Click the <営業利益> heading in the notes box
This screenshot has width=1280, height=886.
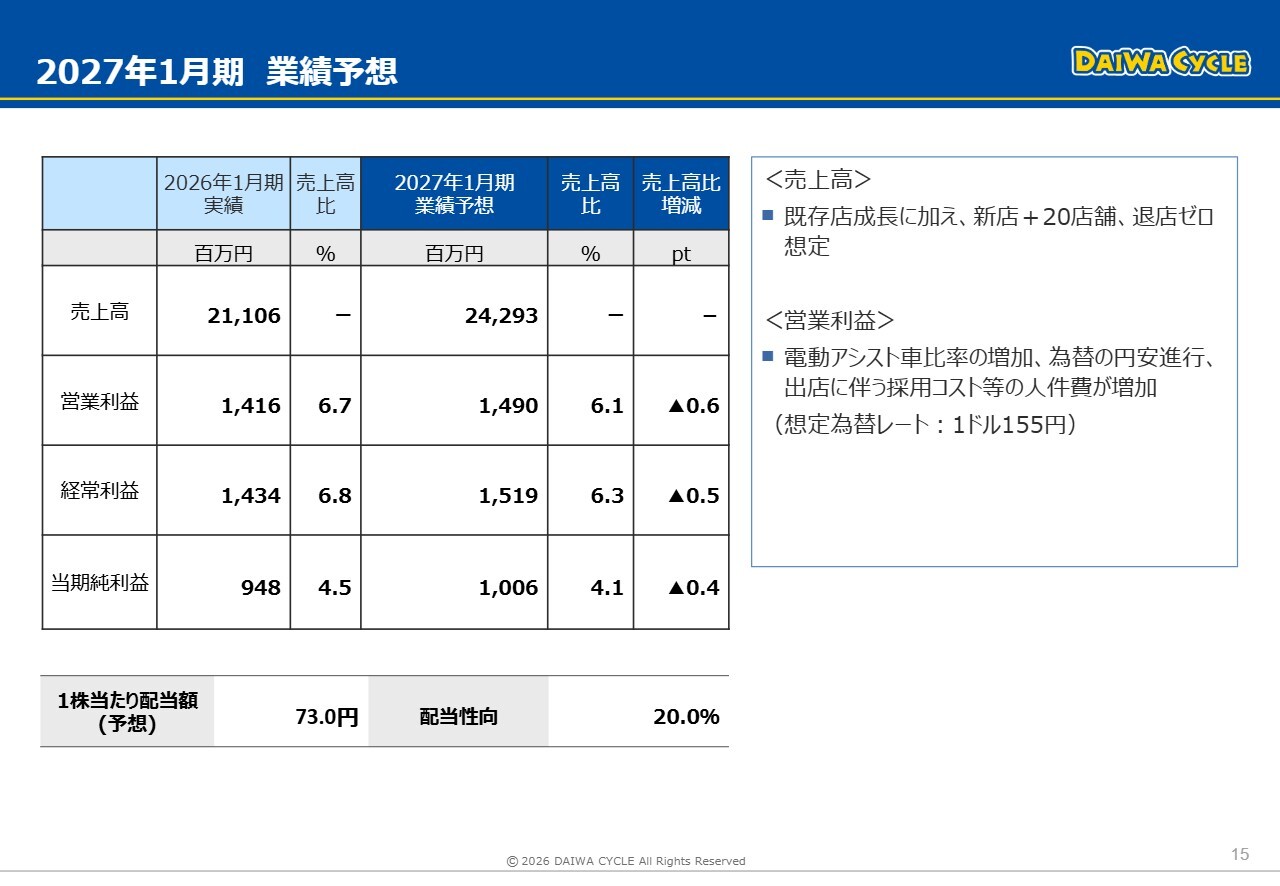coord(829,320)
